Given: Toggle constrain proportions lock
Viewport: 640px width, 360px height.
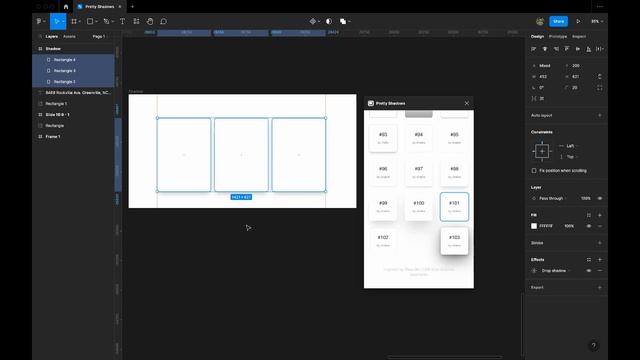Looking at the screenshot, I should tap(600, 77).
